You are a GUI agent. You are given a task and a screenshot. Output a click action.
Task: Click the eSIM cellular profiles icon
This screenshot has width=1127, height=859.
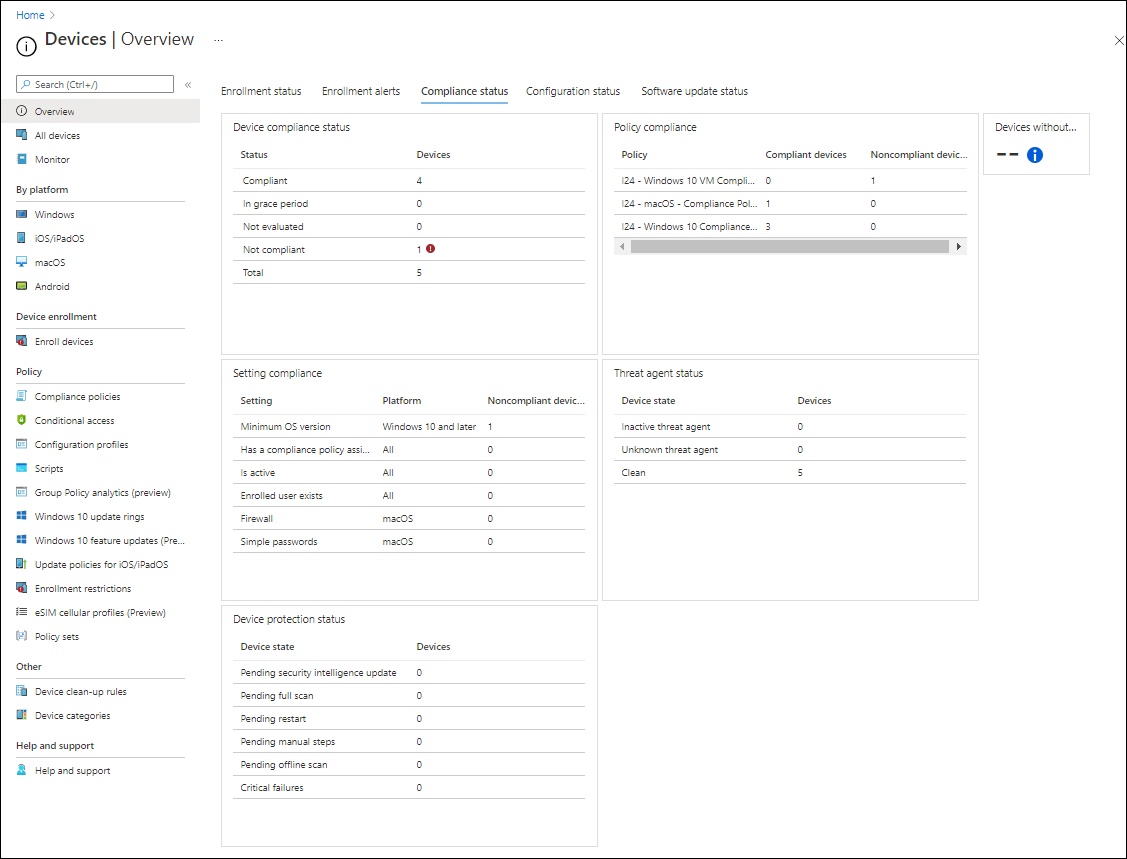point(22,612)
